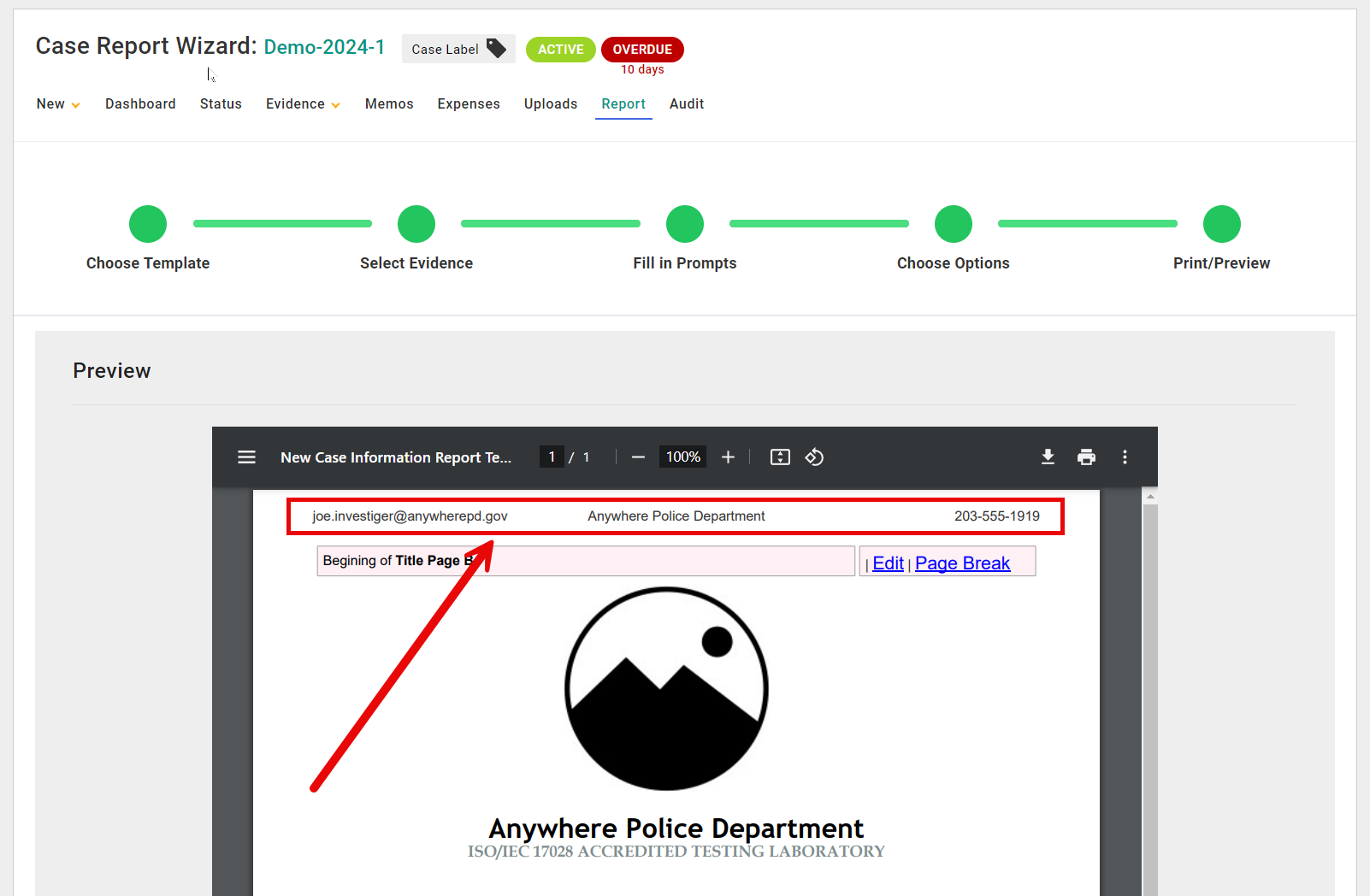
Task: Click the large Anywhere Police Department title
Action: point(676,828)
